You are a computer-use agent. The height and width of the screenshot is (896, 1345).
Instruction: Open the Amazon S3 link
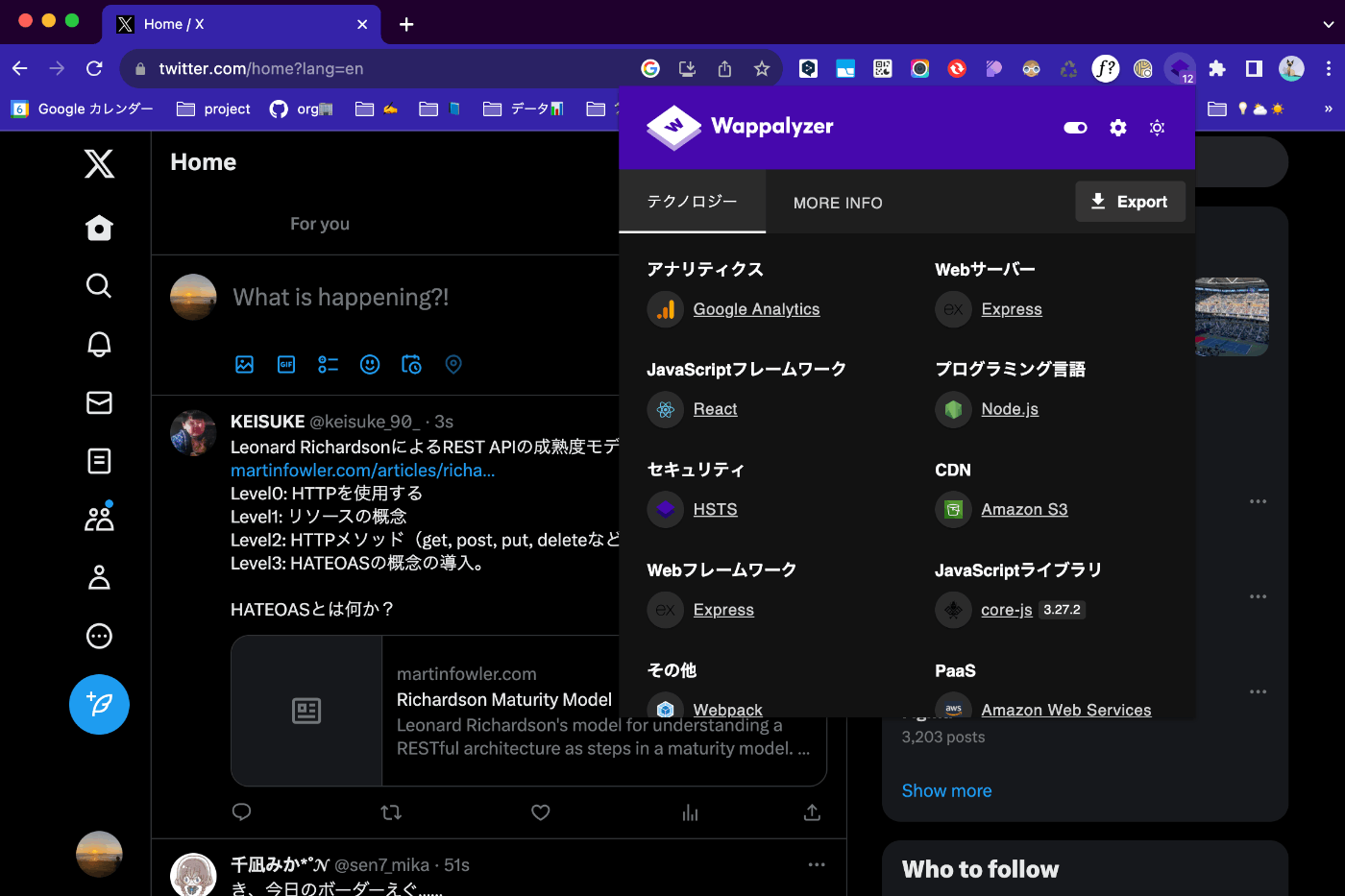pos(1024,510)
